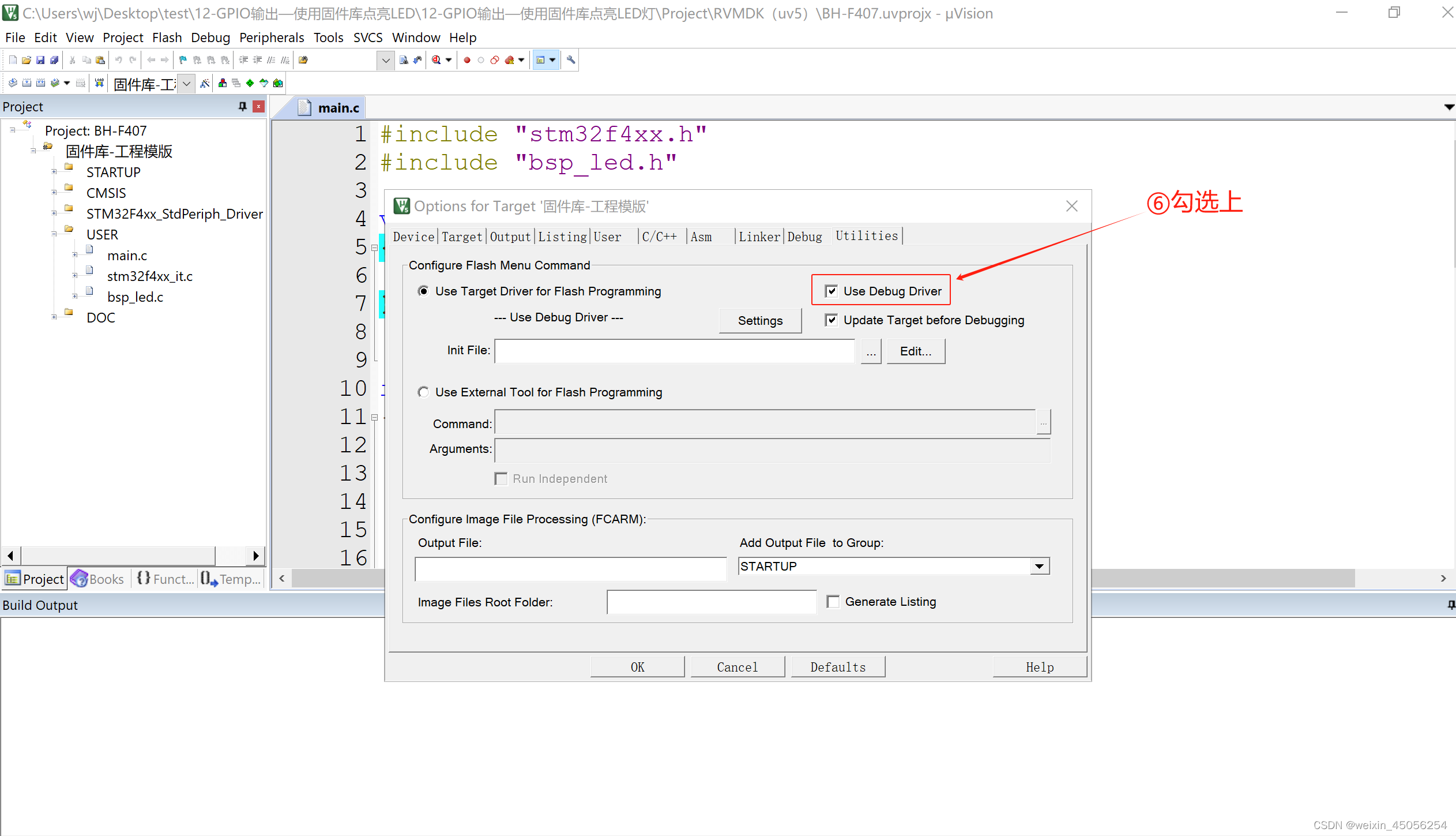Click the Insert Breakpoint red dot icon
The width and height of the screenshot is (1456, 836).
coord(467,60)
